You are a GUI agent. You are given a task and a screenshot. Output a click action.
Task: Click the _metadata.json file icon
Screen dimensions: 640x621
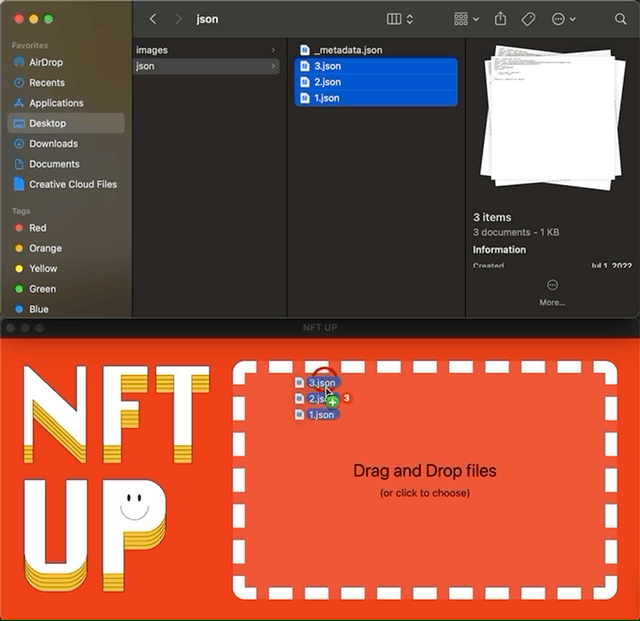coord(304,50)
